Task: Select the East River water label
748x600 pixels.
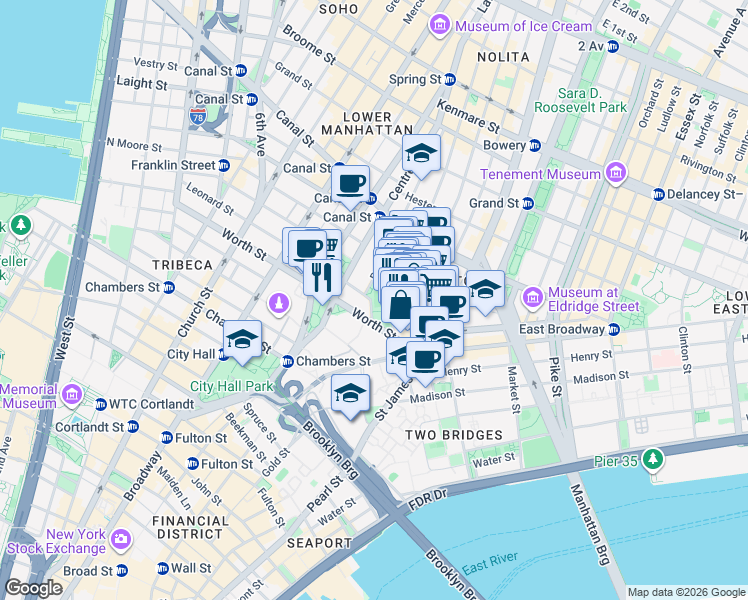Action: click(490, 564)
